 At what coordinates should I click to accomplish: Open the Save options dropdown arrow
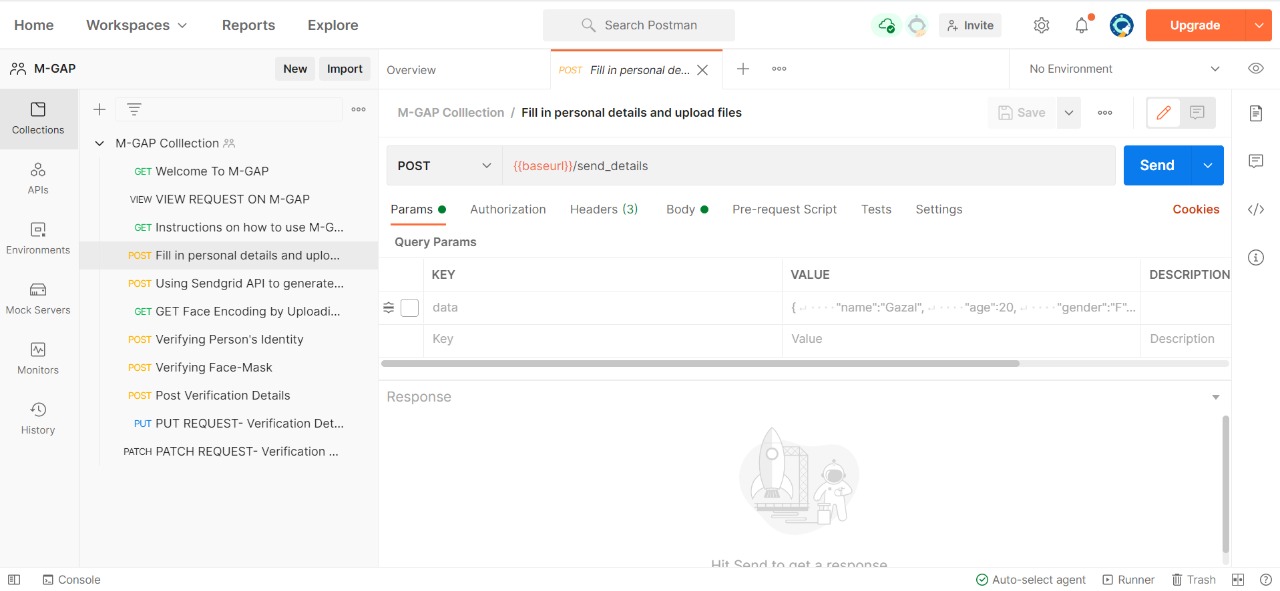tap(1069, 113)
